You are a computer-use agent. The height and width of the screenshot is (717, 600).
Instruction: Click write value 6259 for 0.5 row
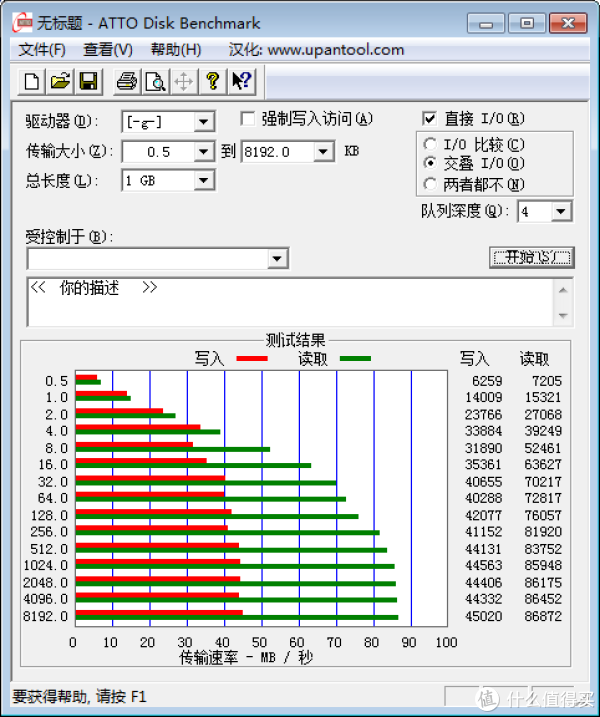pyautogui.click(x=487, y=381)
